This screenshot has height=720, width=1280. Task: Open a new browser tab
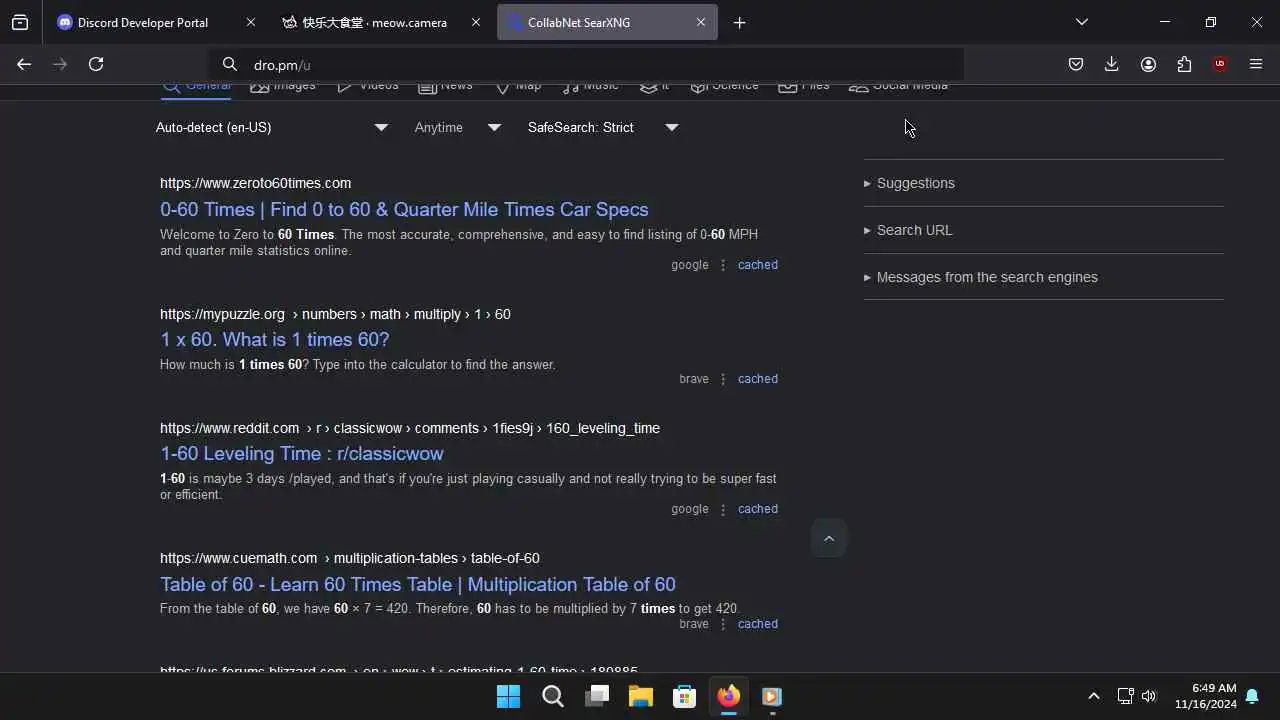(x=739, y=22)
